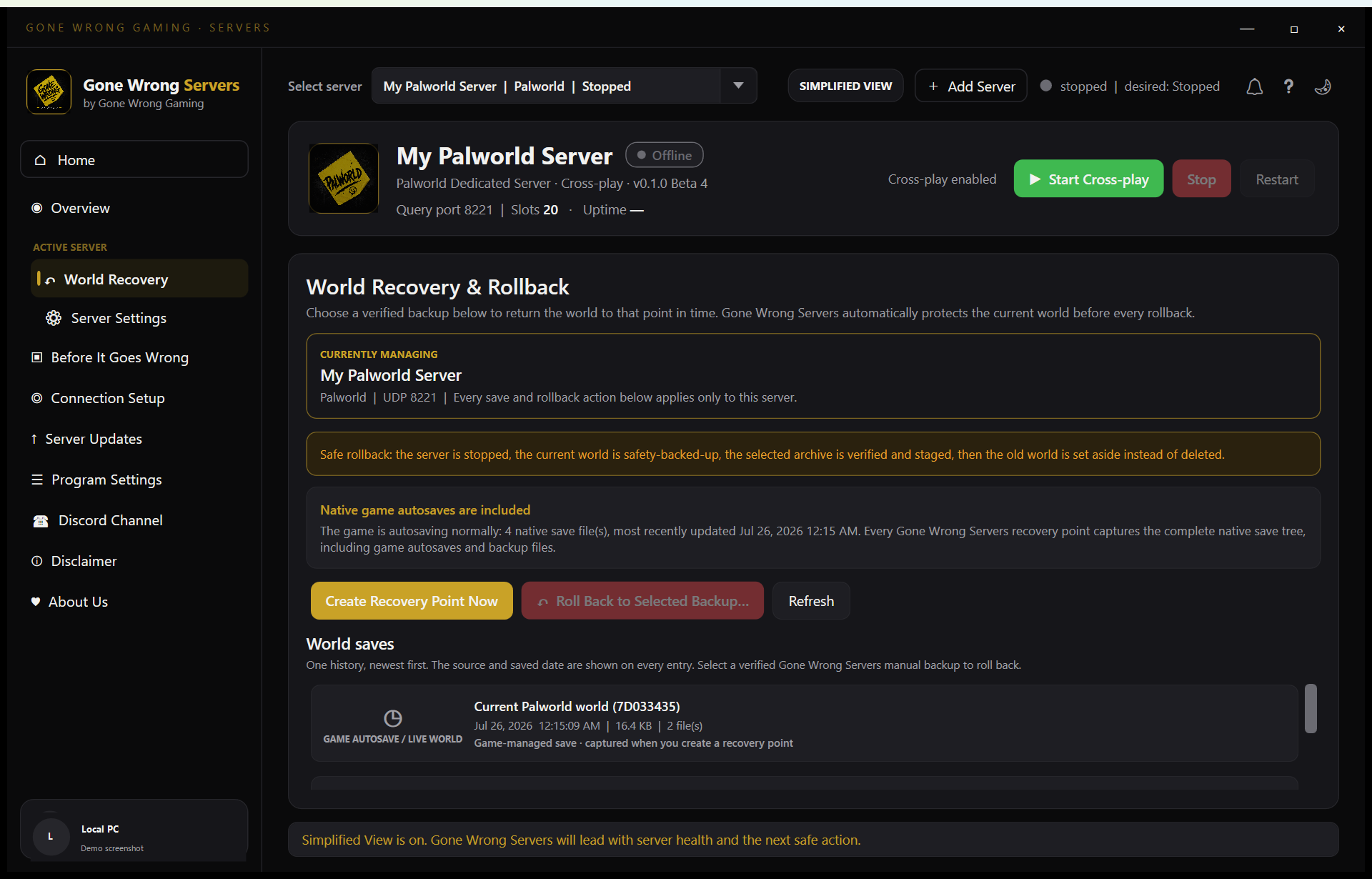Image resolution: width=1372 pixels, height=879 pixels.
Task: Open the Discord Channel link
Action: 134,520
